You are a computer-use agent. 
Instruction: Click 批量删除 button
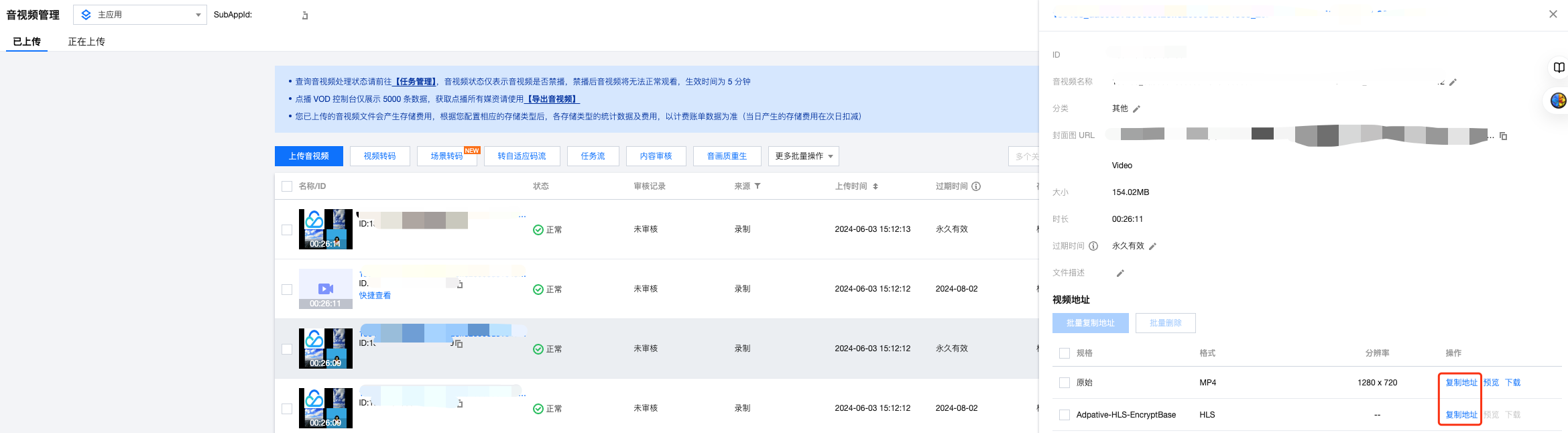[1166, 323]
